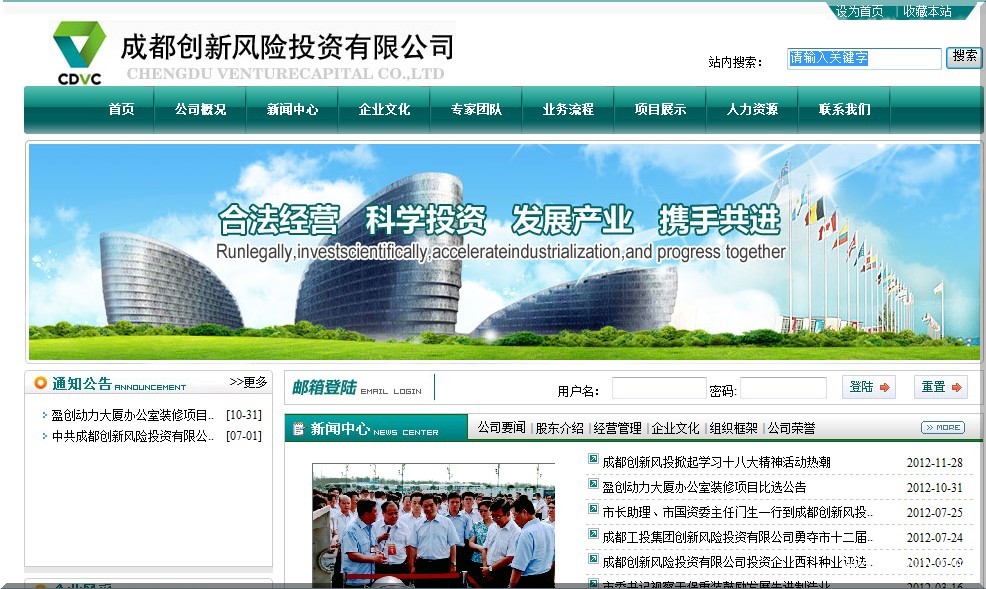Image resolution: width=986 pixels, height=589 pixels.
Task: Click the 搜索 search button
Action: [964, 57]
